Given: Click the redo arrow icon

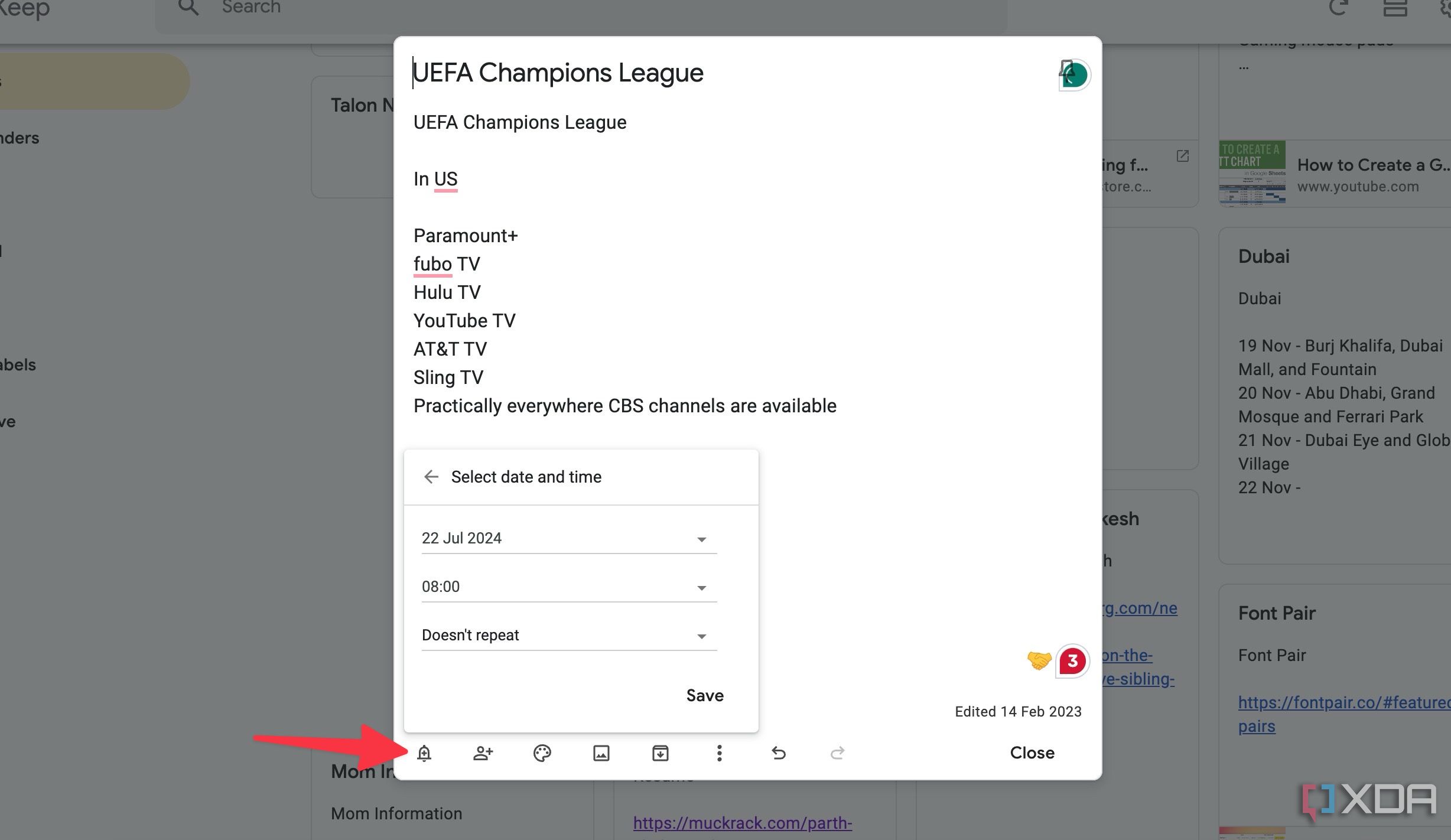Looking at the screenshot, I should click(x=838, y=752).
